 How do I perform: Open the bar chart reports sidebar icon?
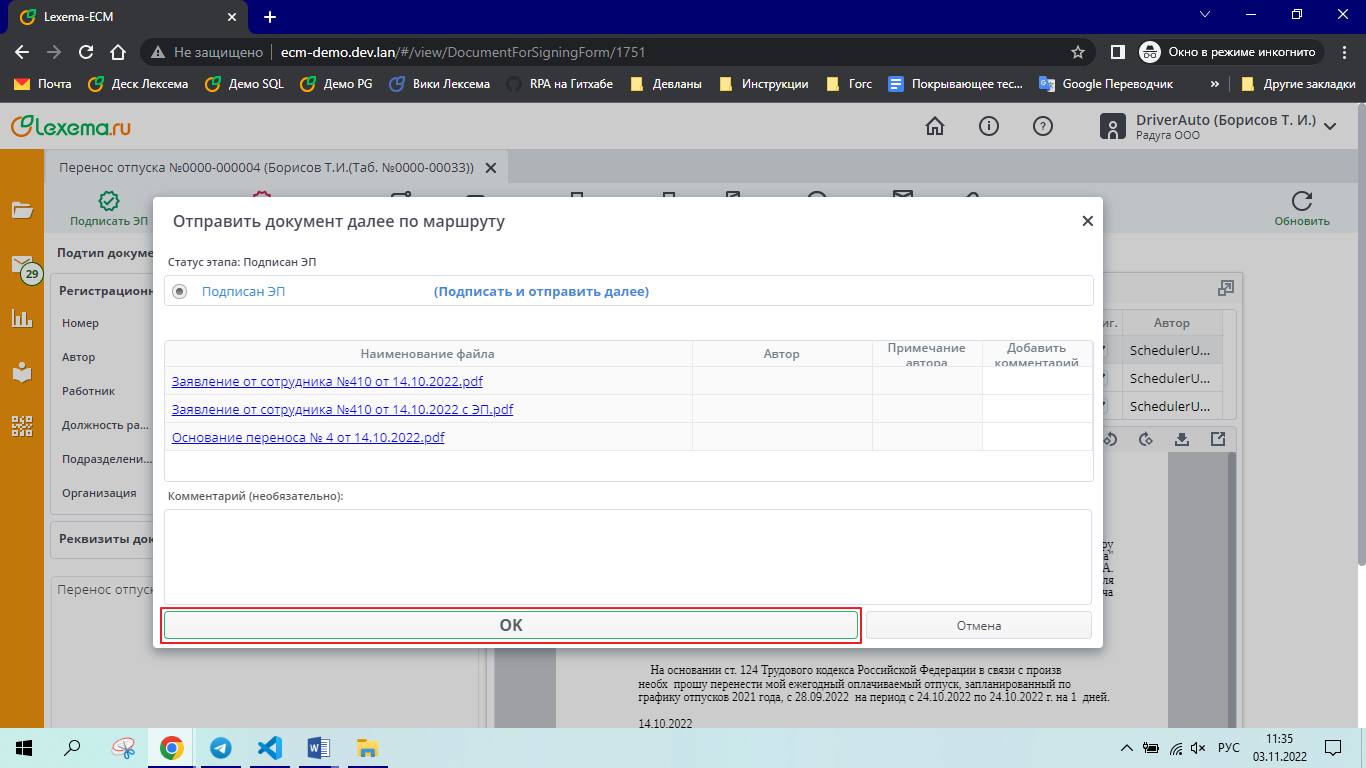(22, 319)
